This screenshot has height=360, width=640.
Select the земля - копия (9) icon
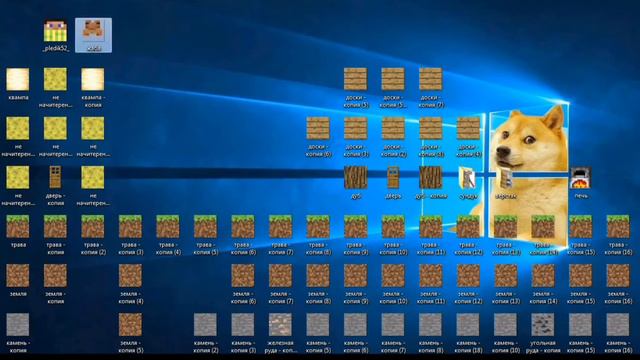click(356, 275)
